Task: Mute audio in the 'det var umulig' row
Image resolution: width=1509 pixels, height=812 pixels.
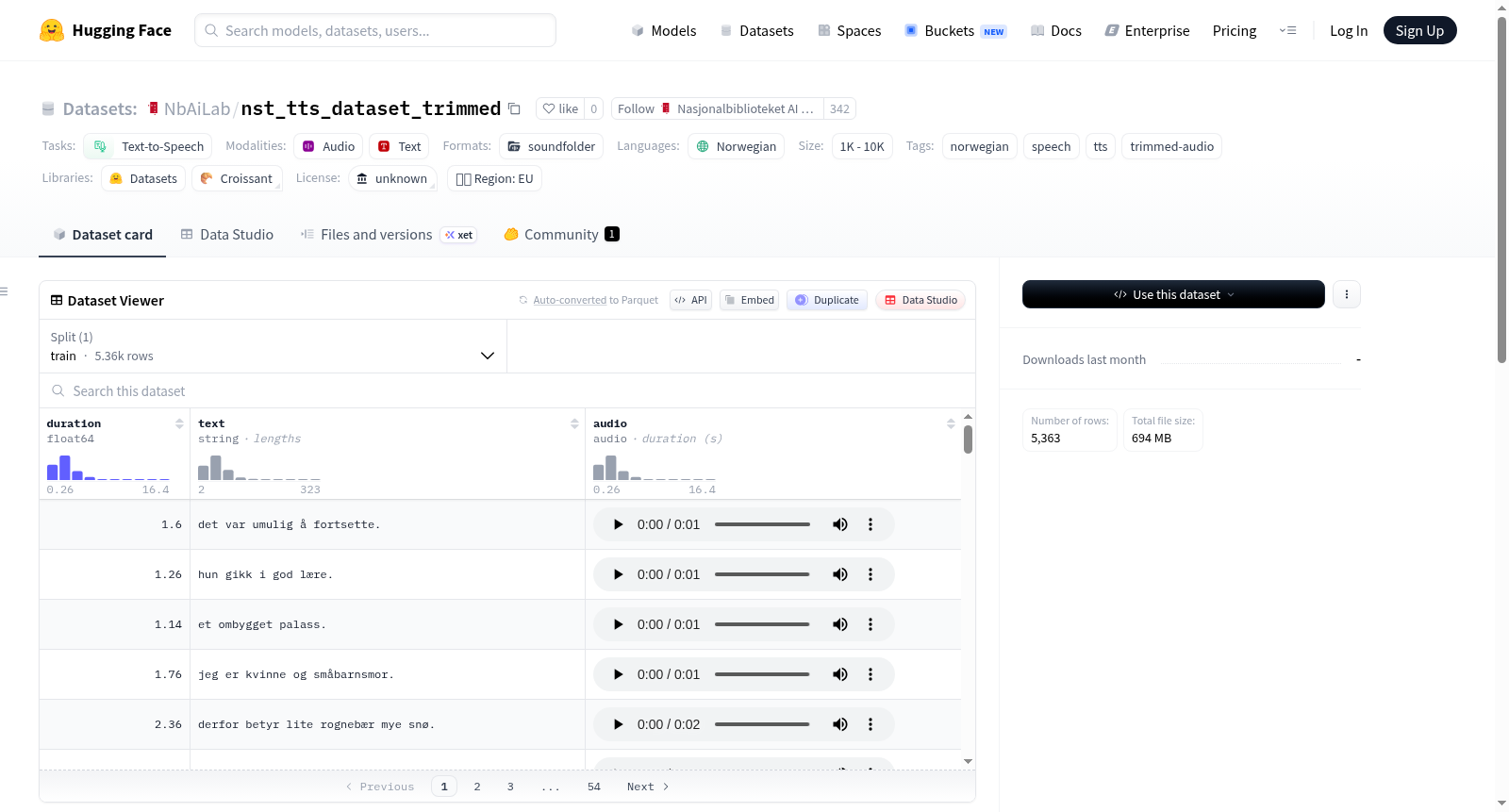Action: (x=839, y=524)
